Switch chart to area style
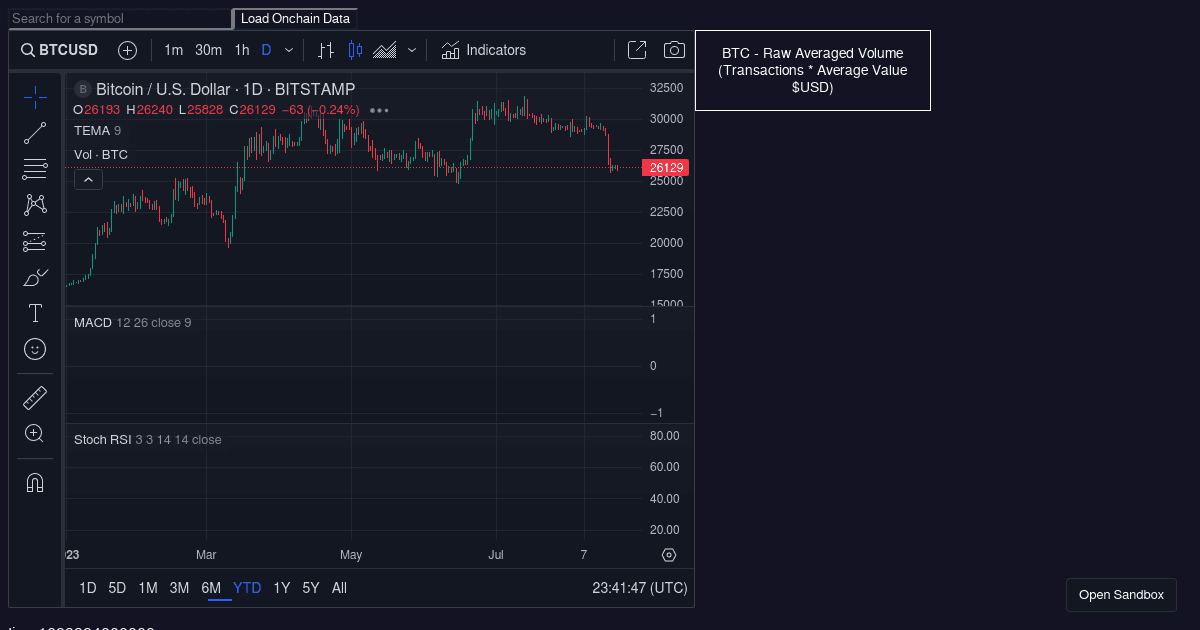 (x=385, y=49)
